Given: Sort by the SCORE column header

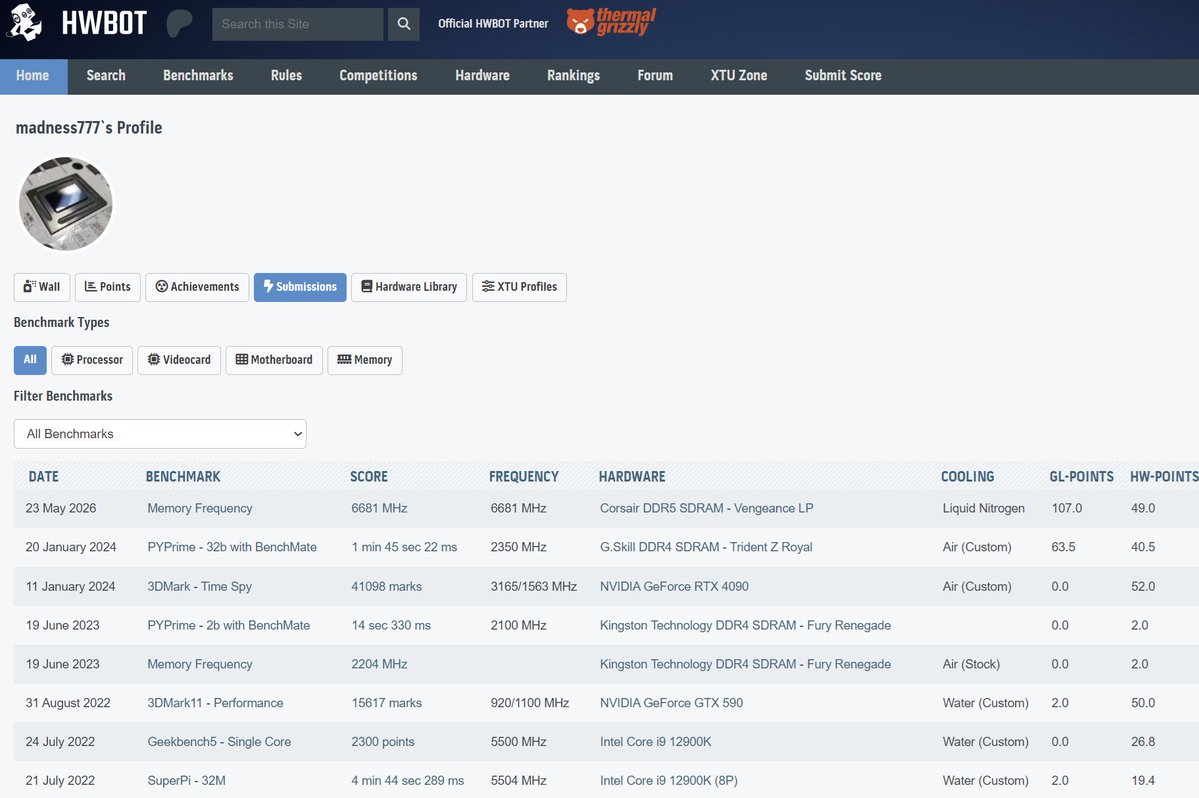Looking at the screenshot, I should pos(369,476).
